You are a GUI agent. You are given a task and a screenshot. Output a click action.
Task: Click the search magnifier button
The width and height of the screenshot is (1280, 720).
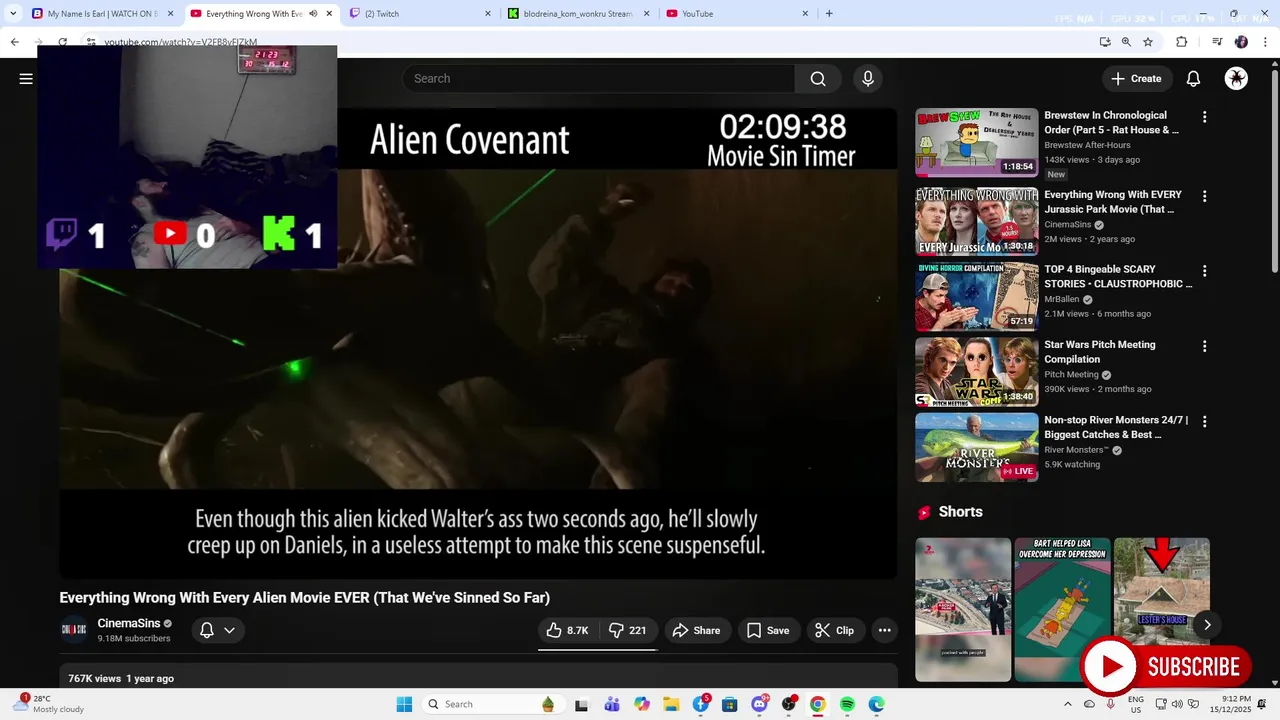click(818, 79)
